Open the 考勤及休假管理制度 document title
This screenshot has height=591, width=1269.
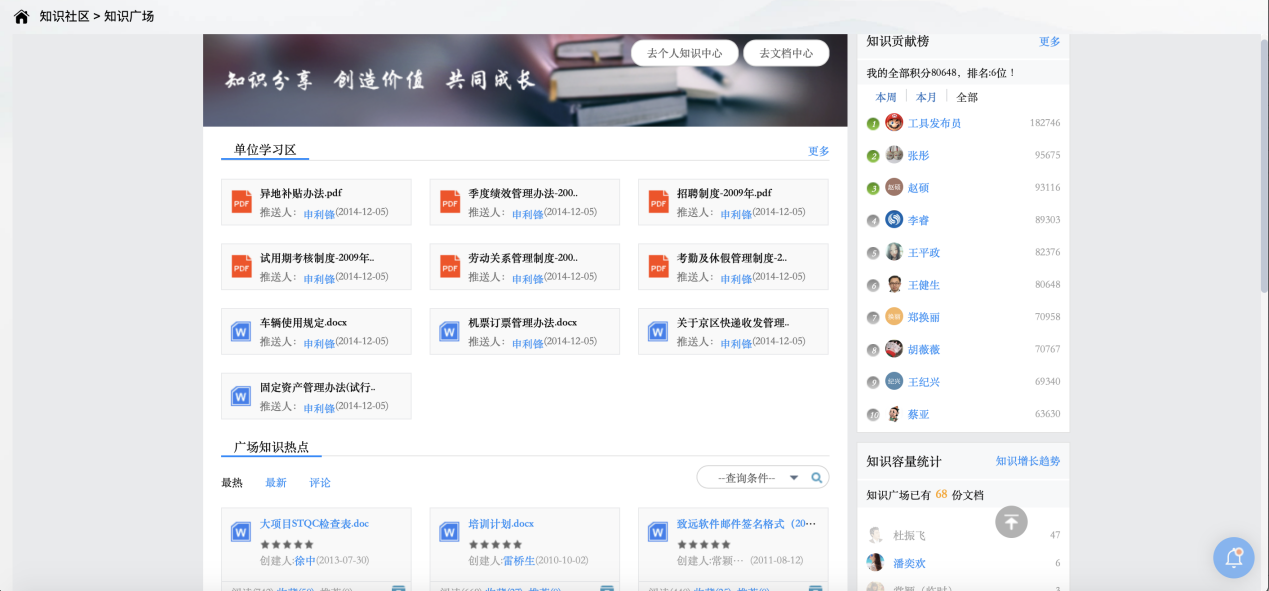point(731,258)
